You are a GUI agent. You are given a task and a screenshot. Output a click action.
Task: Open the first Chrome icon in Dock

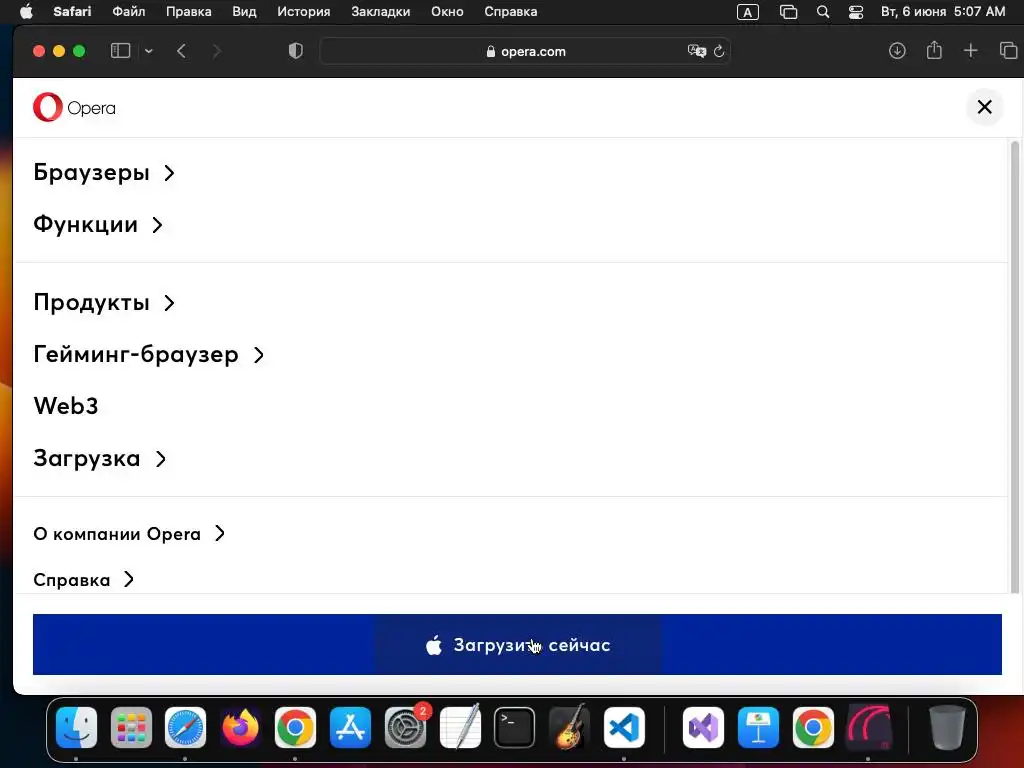(x=295, y=727)
